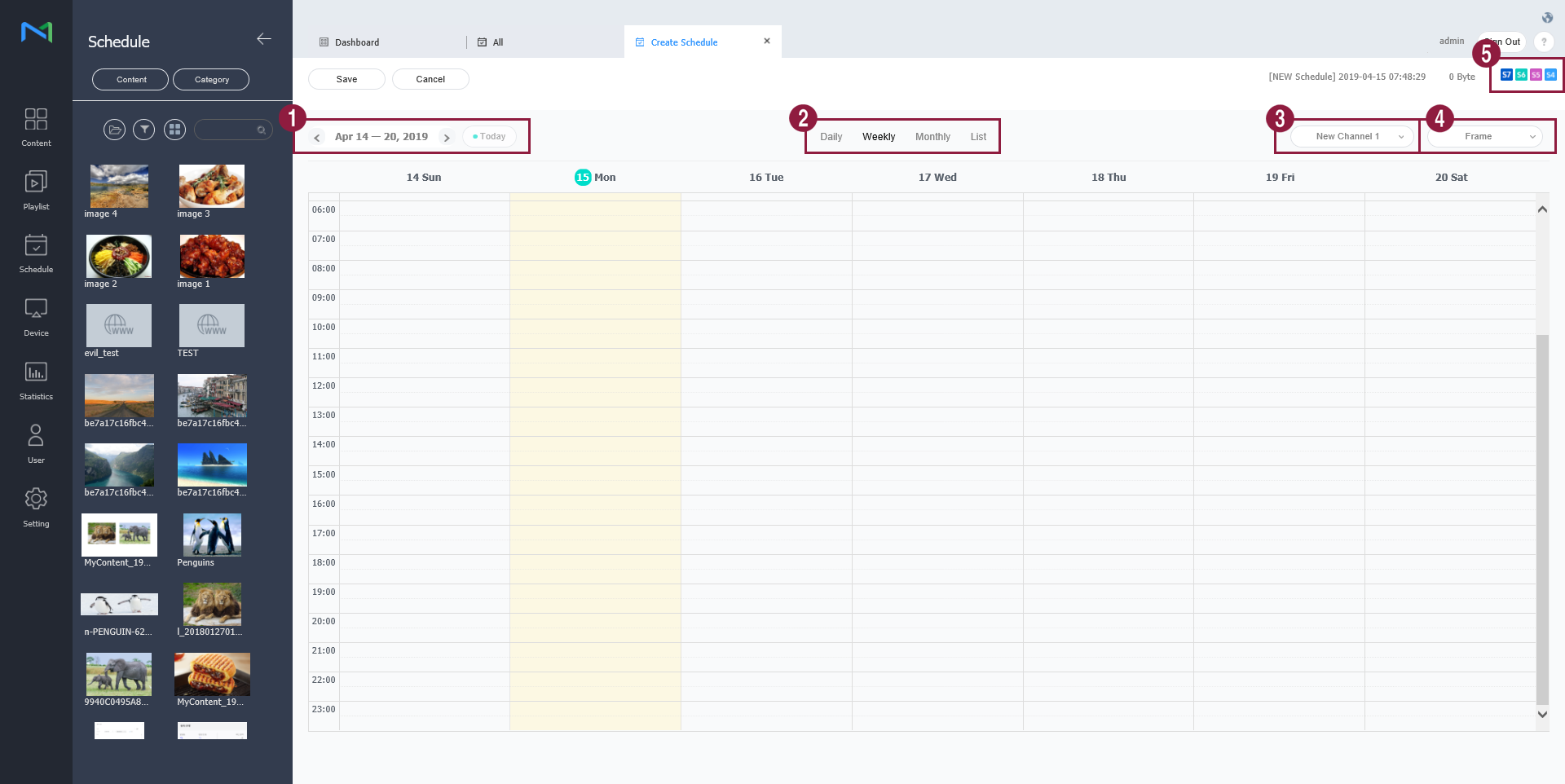Image resolution: width=1565 pixels, height=784 pixels.
Task: Go to the next week arrow
Action: [447, 138]
